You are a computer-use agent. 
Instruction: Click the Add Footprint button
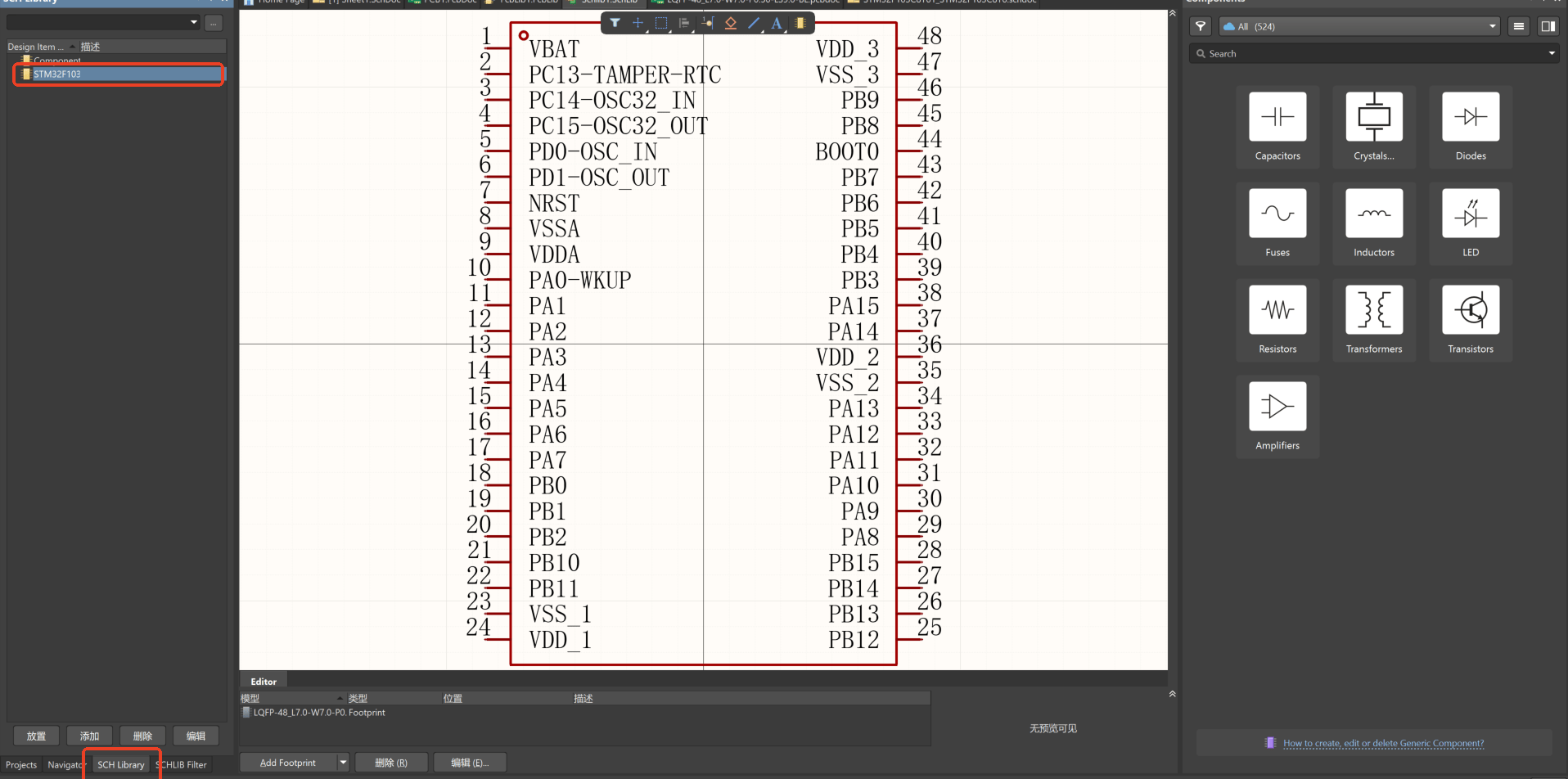pos(286,762)
